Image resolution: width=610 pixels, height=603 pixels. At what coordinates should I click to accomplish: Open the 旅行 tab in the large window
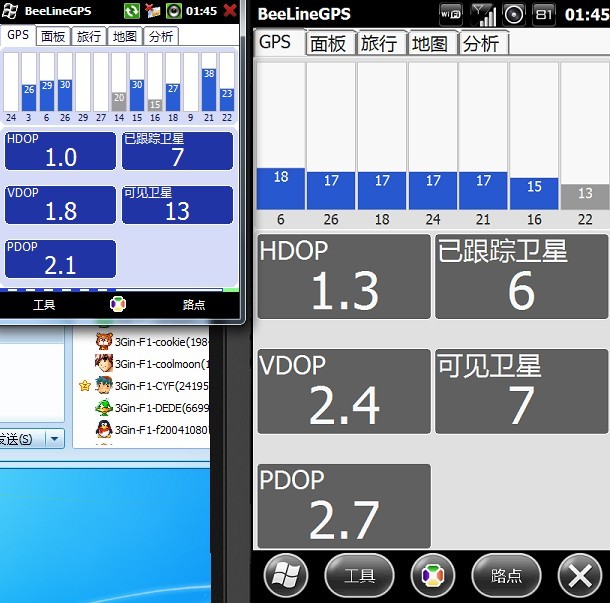click(x=382, y=43)
